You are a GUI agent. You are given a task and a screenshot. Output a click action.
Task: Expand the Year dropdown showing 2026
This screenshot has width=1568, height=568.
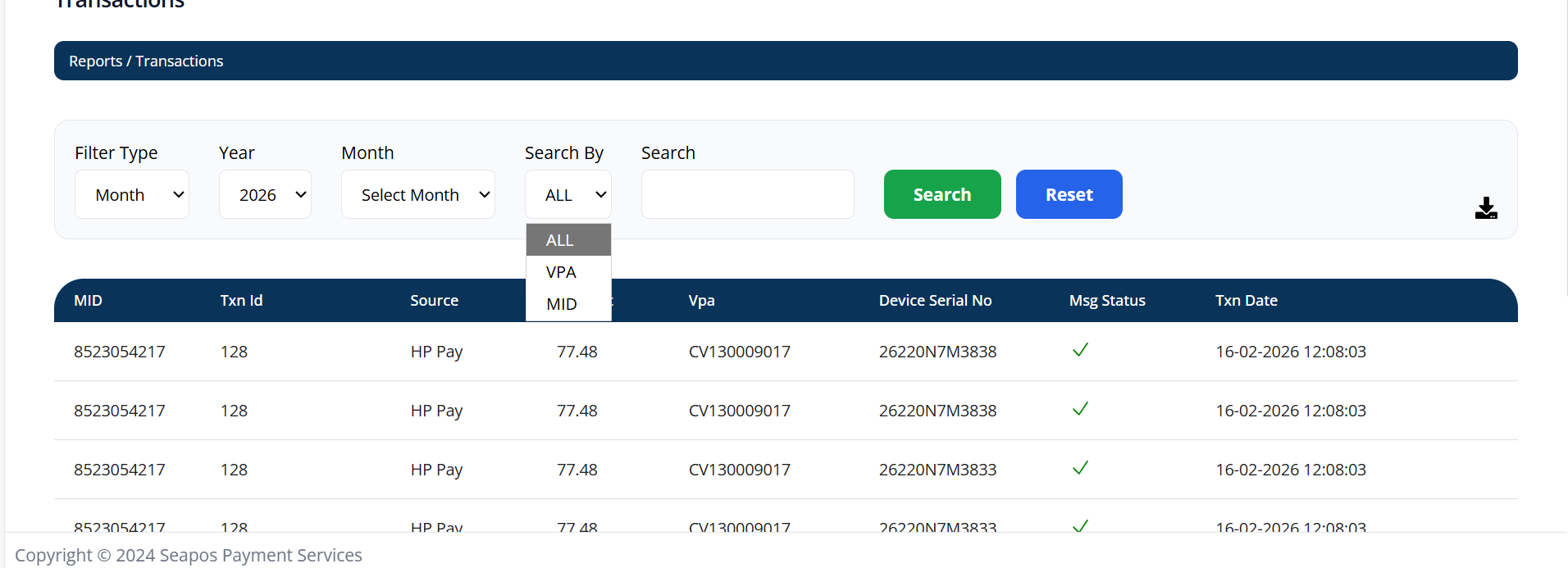coord(265,194)
